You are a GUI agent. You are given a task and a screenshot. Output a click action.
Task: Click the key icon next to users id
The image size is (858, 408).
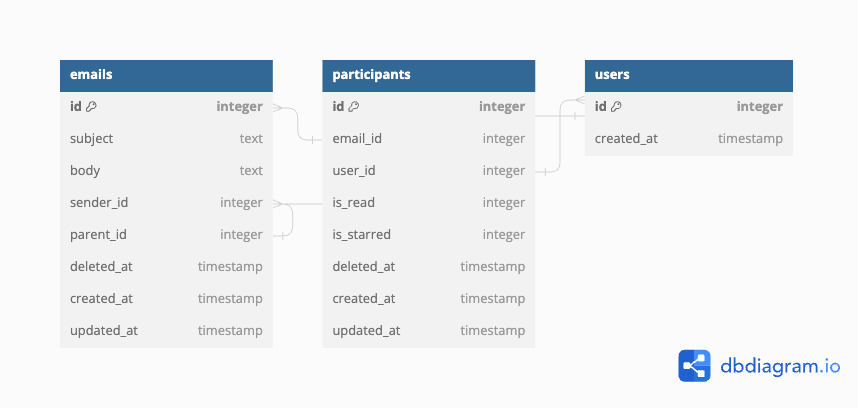point(616,107)
